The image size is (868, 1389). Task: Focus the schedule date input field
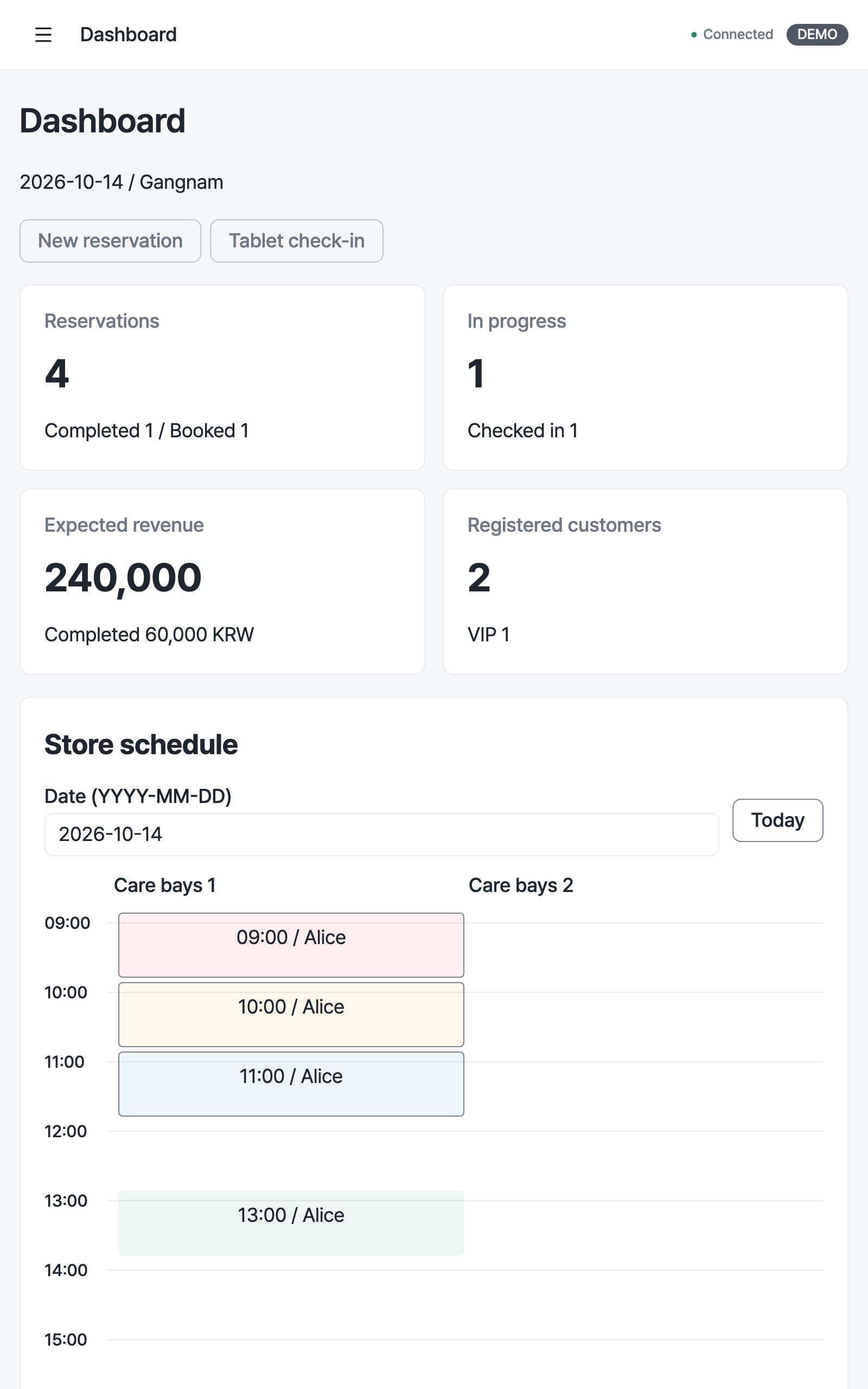tap(382, 834)
